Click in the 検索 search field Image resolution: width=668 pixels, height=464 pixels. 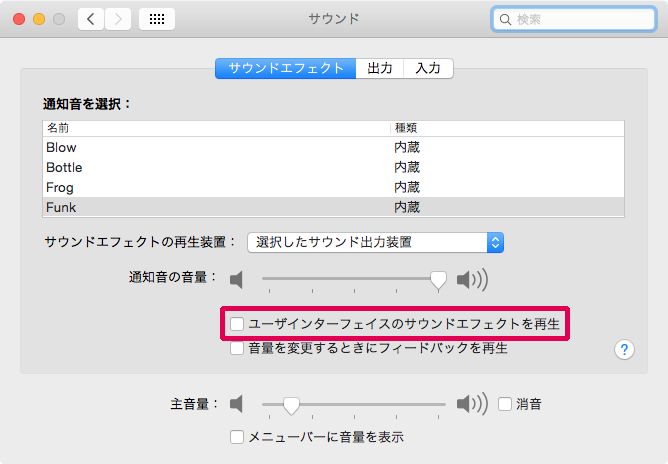573,20
